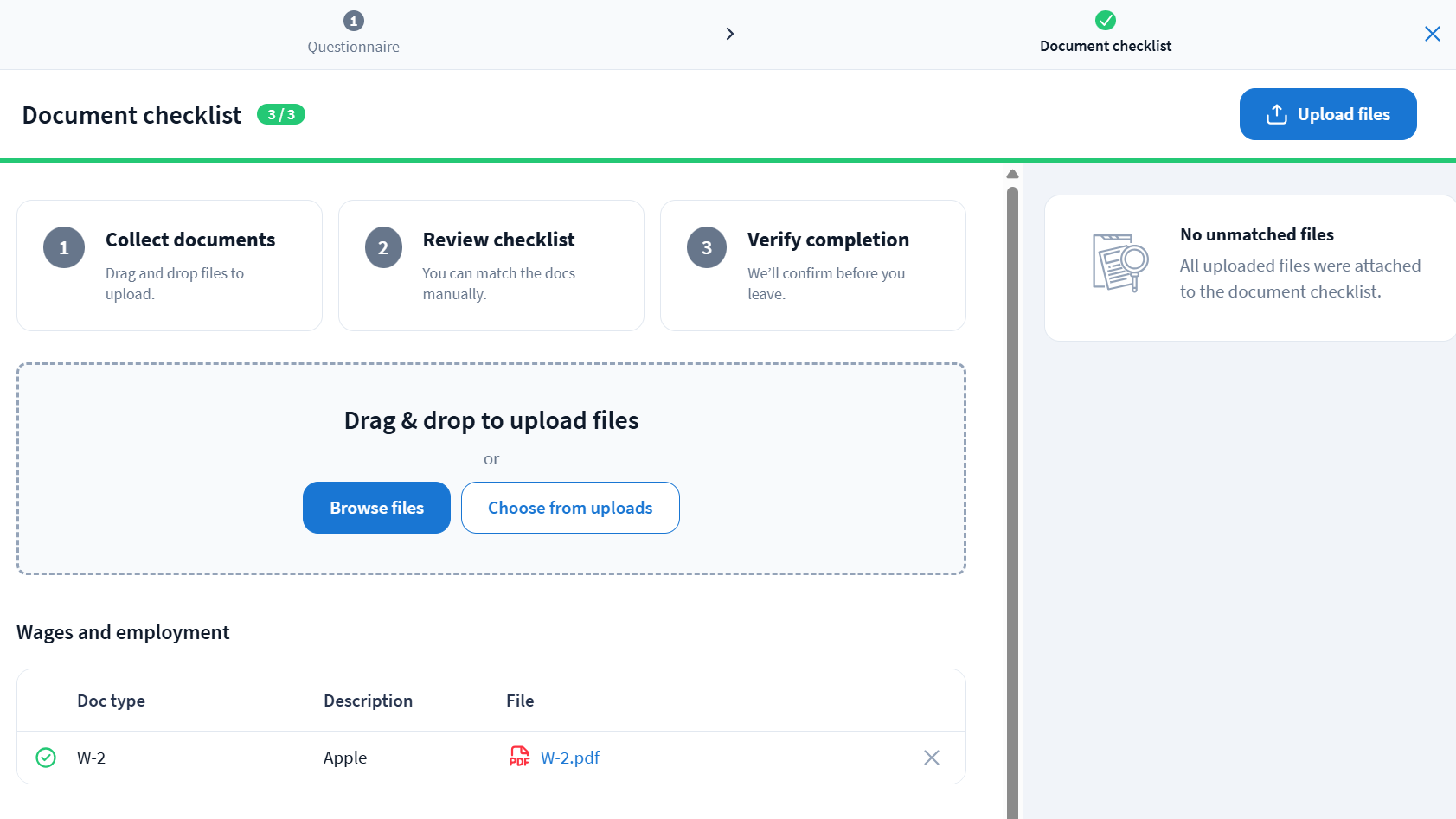Click the 3/3 progress badge
The height and width of the screenshot is (819, 1456).
coord(281,115)
